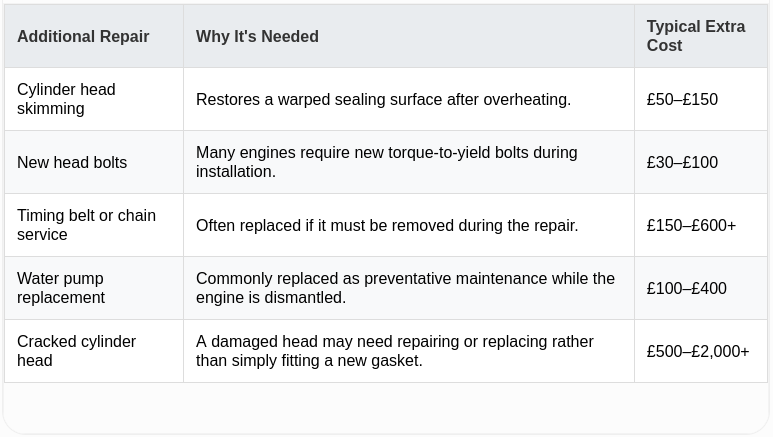Viewport: 773px width, 437px height.
Task: Click the £30–£100 cost cell
Action: [x=701, y=162]
